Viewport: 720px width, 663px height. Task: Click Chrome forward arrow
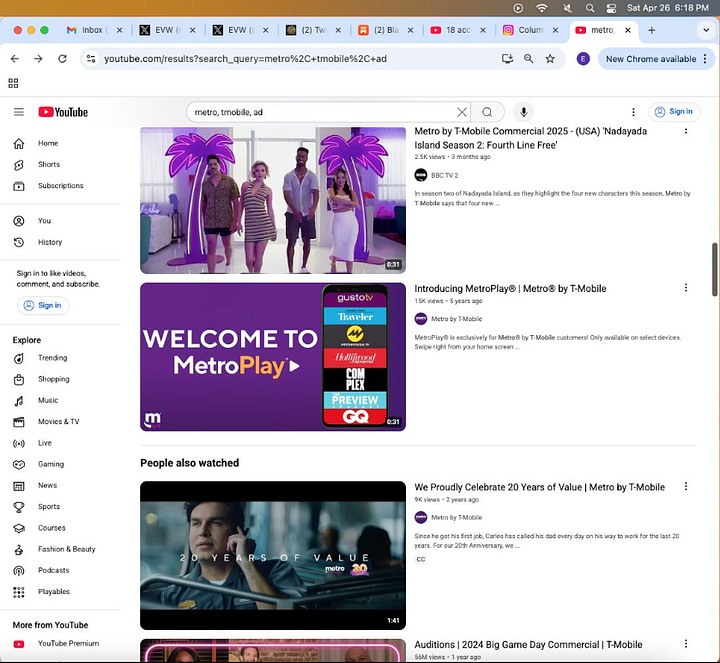[39, 59]
